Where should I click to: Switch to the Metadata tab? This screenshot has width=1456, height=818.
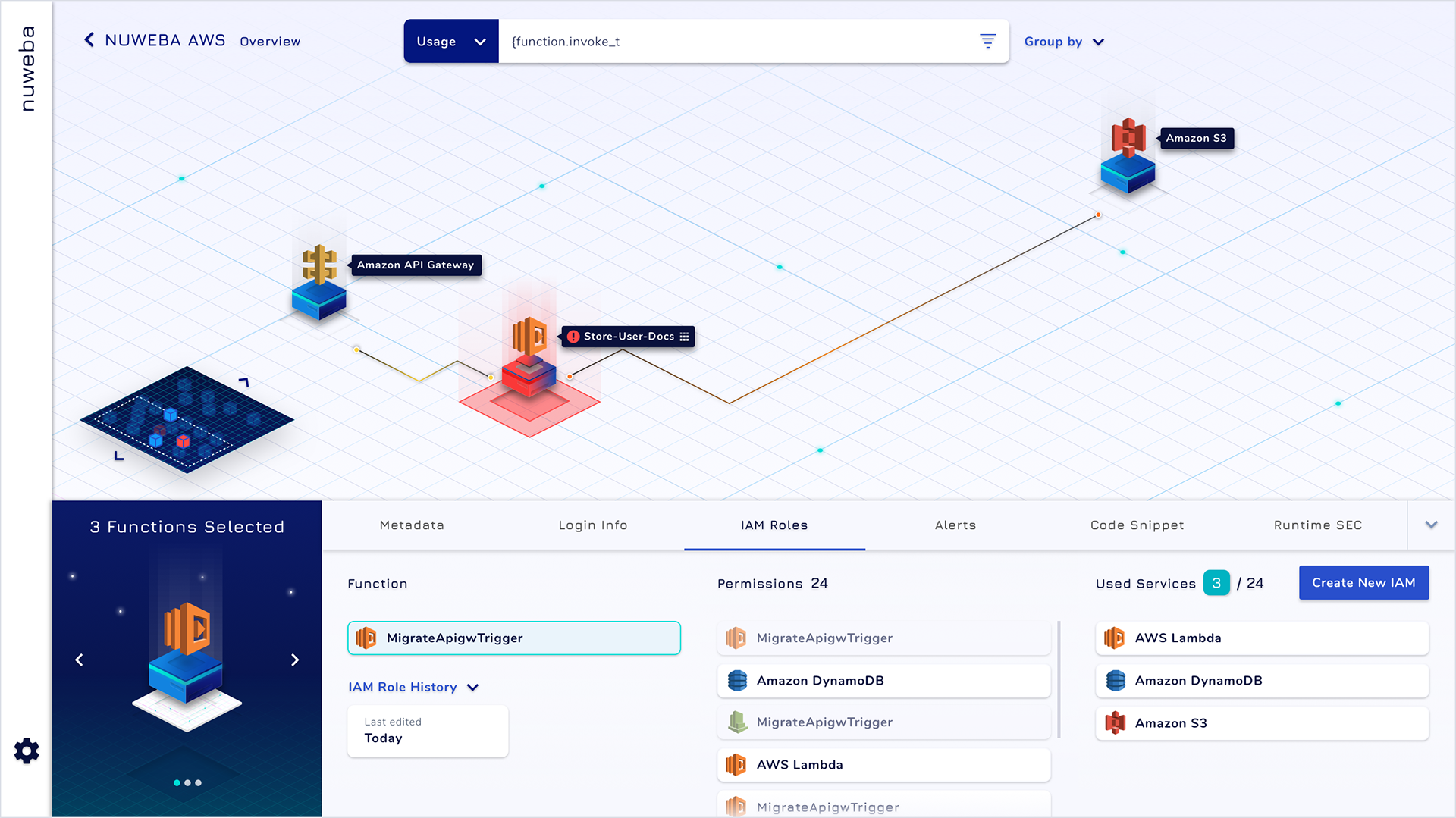412,525
